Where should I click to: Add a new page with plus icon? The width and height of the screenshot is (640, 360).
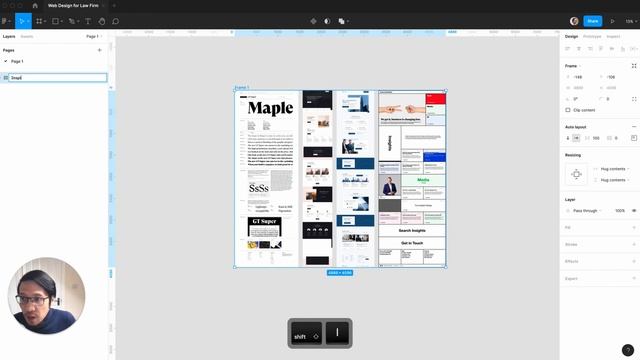pyautogui.click(x=100, y=50)
